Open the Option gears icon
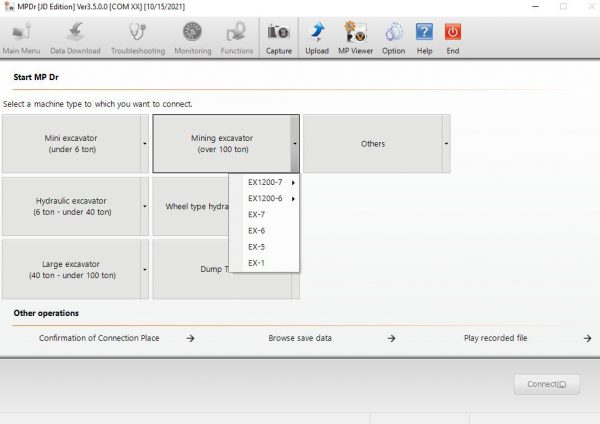The image size is (600, 424). click(393, 38)
